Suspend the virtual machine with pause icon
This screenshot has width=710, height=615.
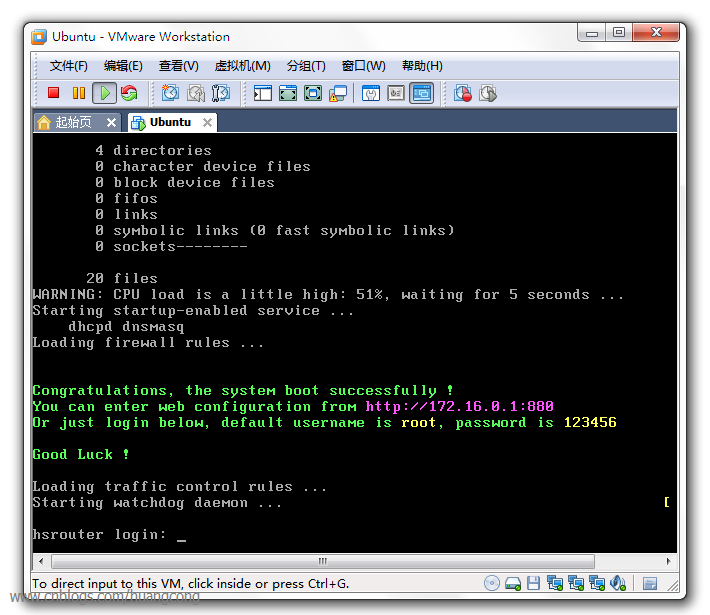coord(79,93)
